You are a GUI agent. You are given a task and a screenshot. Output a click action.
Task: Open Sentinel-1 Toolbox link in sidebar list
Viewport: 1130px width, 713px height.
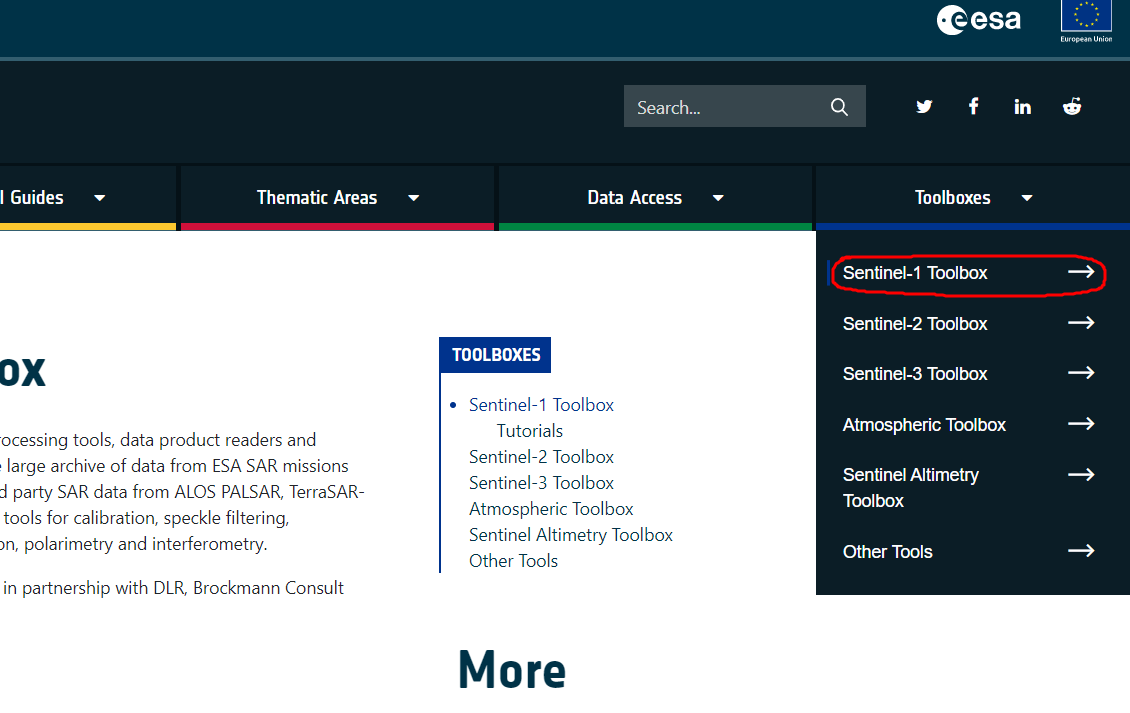tap(541, 404)
